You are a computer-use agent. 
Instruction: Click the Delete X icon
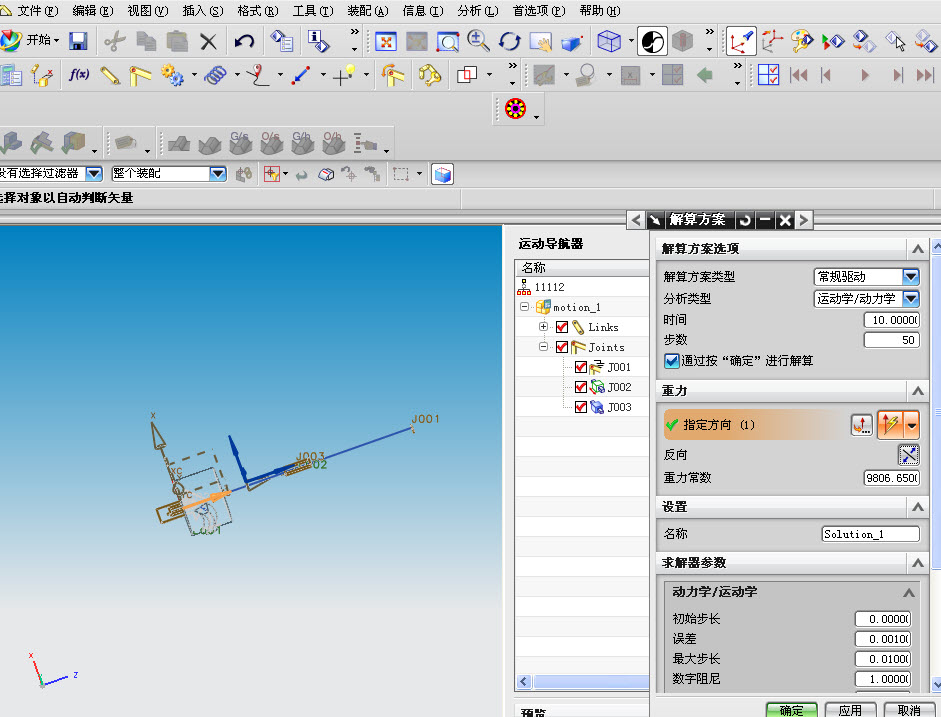point(208,41)
